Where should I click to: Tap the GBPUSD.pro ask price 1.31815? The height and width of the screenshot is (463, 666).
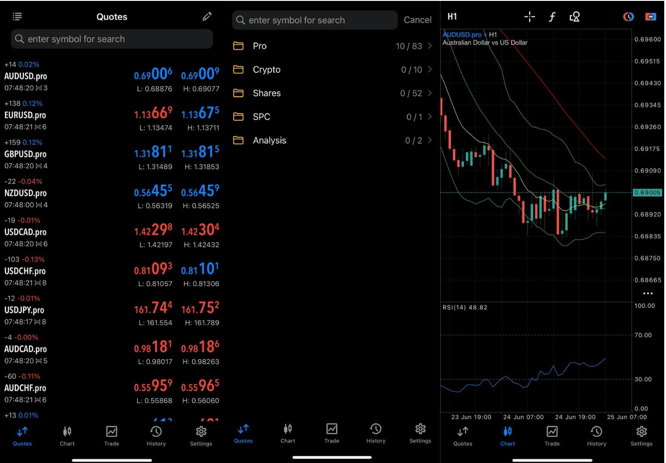coord(200,152)
